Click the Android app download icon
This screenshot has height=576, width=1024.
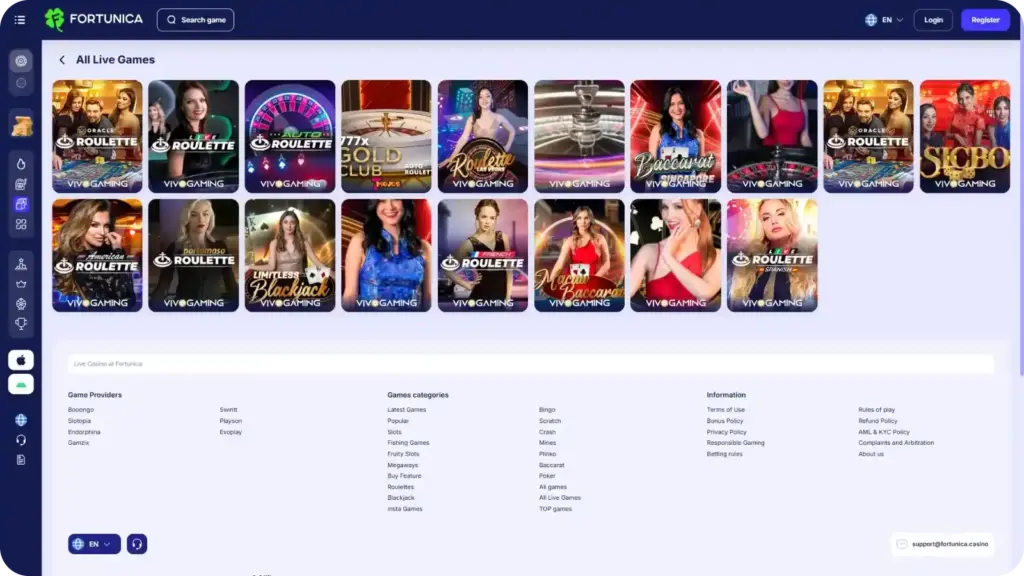click(21, 385)
